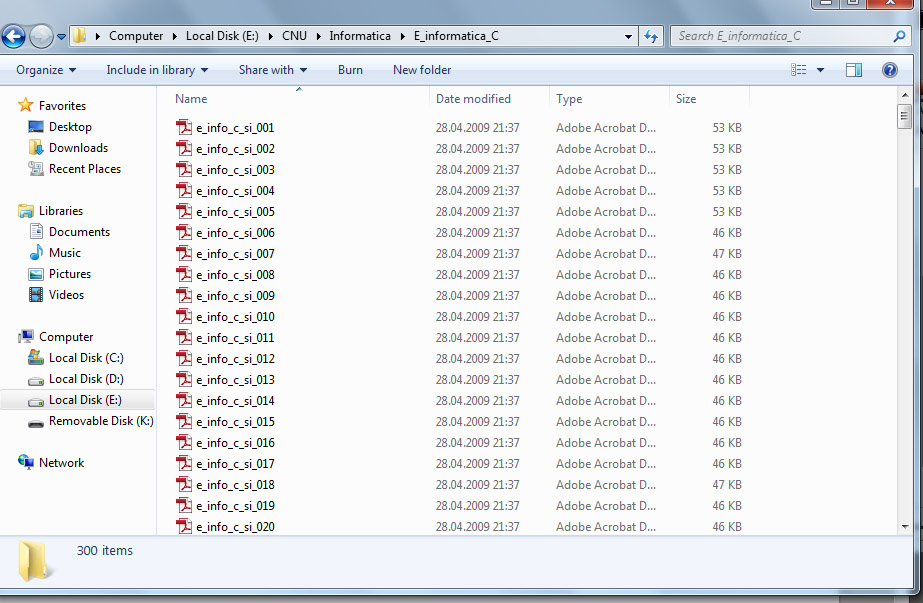
Task: Toggle the preview pane icon
Action: (x=854, y=70)
